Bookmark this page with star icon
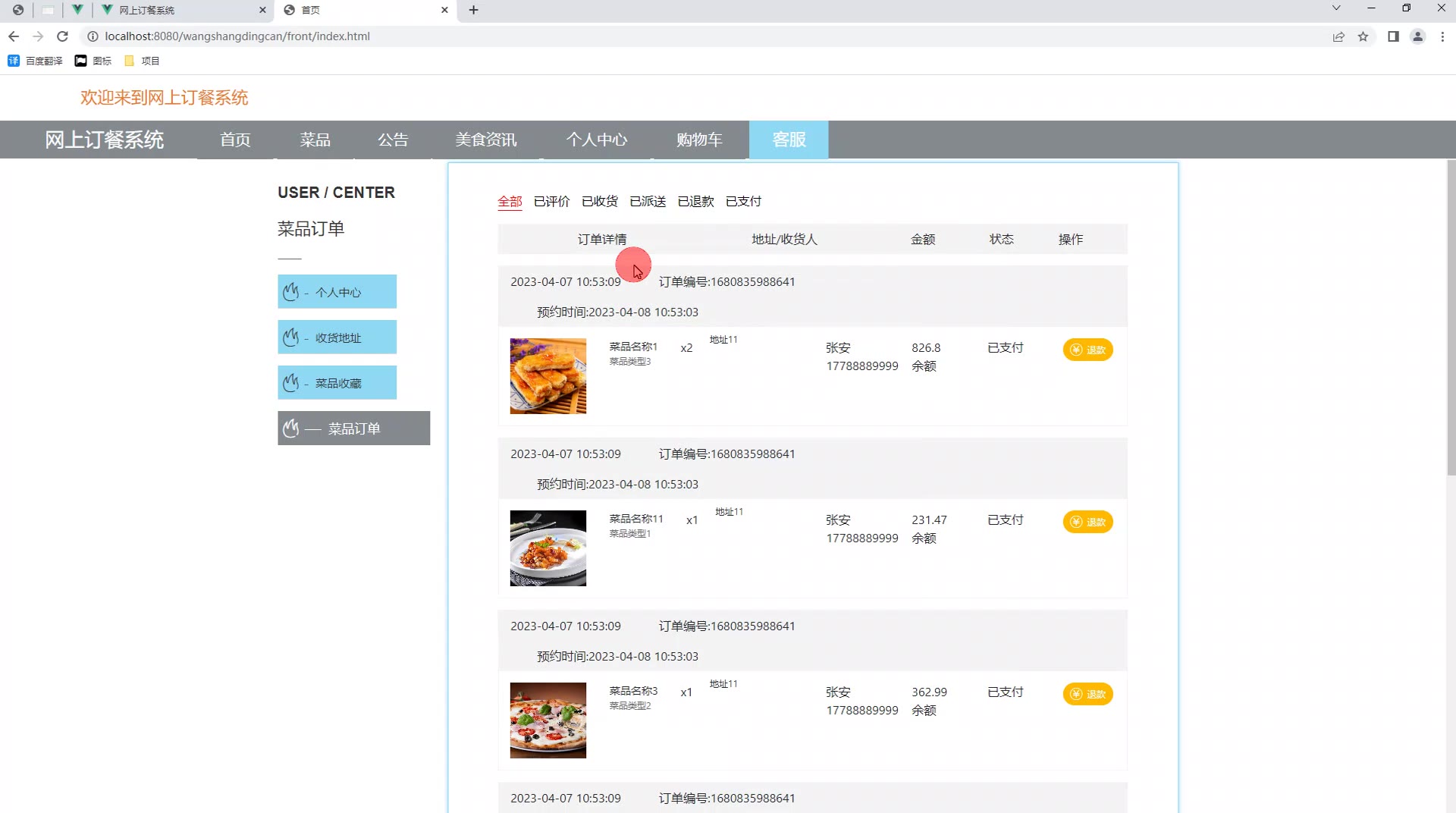1456x813 pixels. point(1363,36)
